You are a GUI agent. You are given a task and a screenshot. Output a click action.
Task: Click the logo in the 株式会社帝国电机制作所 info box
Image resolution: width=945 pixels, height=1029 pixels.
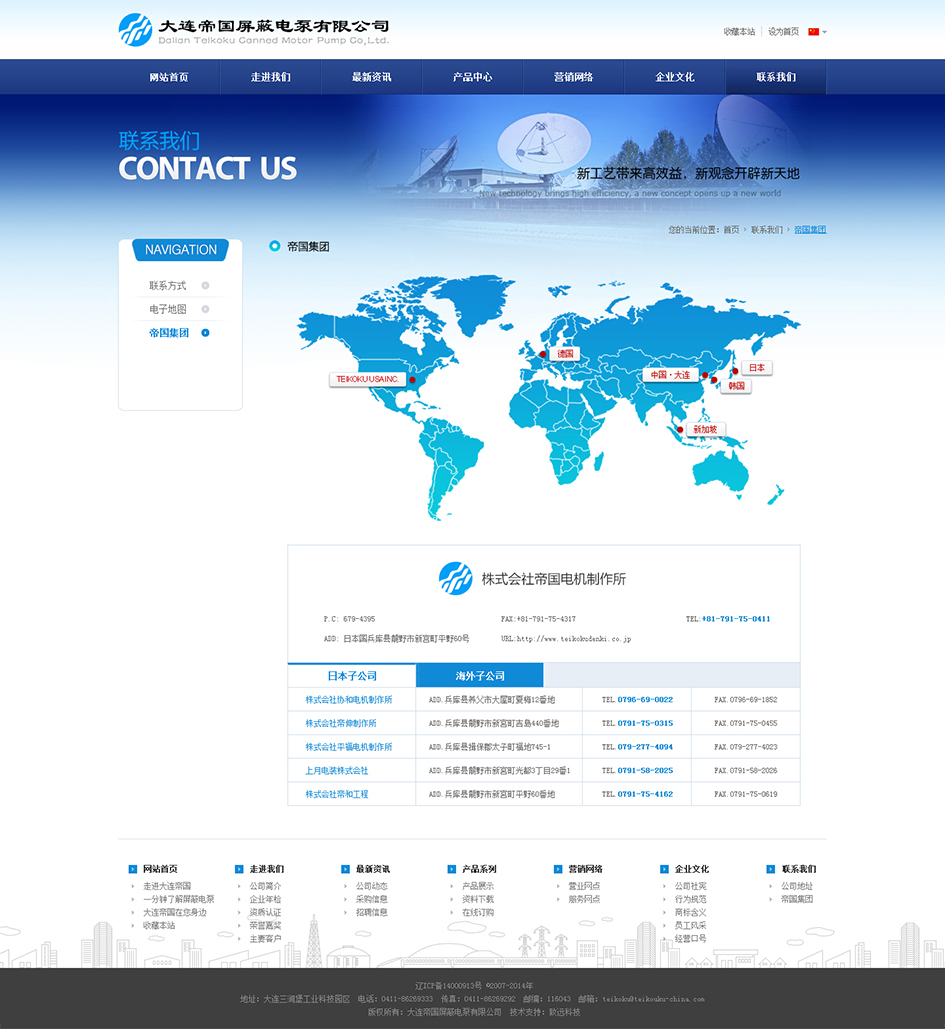[x=455, y=578]
